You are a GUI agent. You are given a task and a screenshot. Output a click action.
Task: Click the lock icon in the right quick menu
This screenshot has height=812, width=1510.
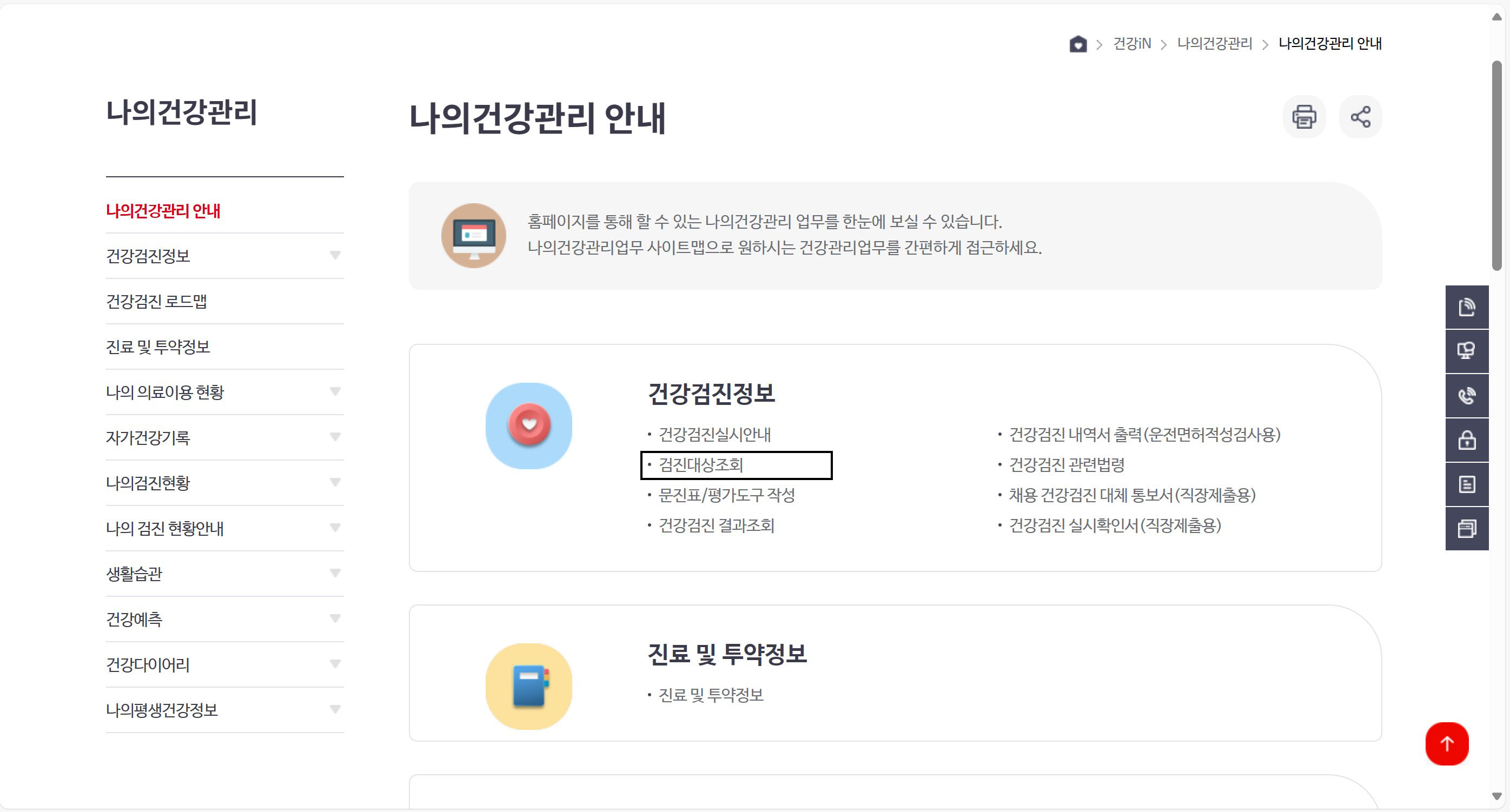pyautogui.click(x=1466, y=440)
